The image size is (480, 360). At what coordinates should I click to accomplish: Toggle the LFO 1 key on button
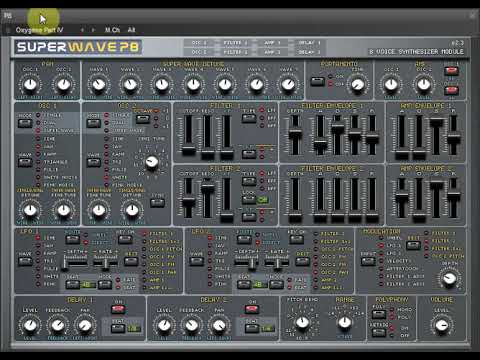125,240
